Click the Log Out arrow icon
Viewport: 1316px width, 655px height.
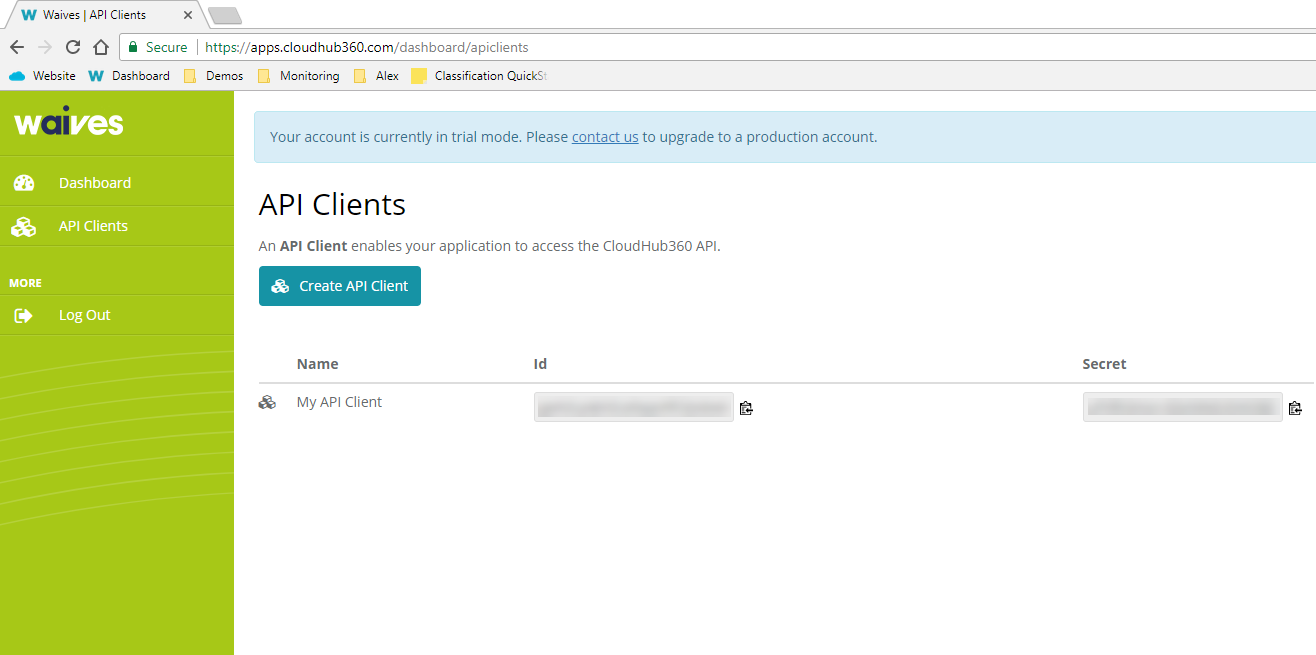click(x=23, y=315)
